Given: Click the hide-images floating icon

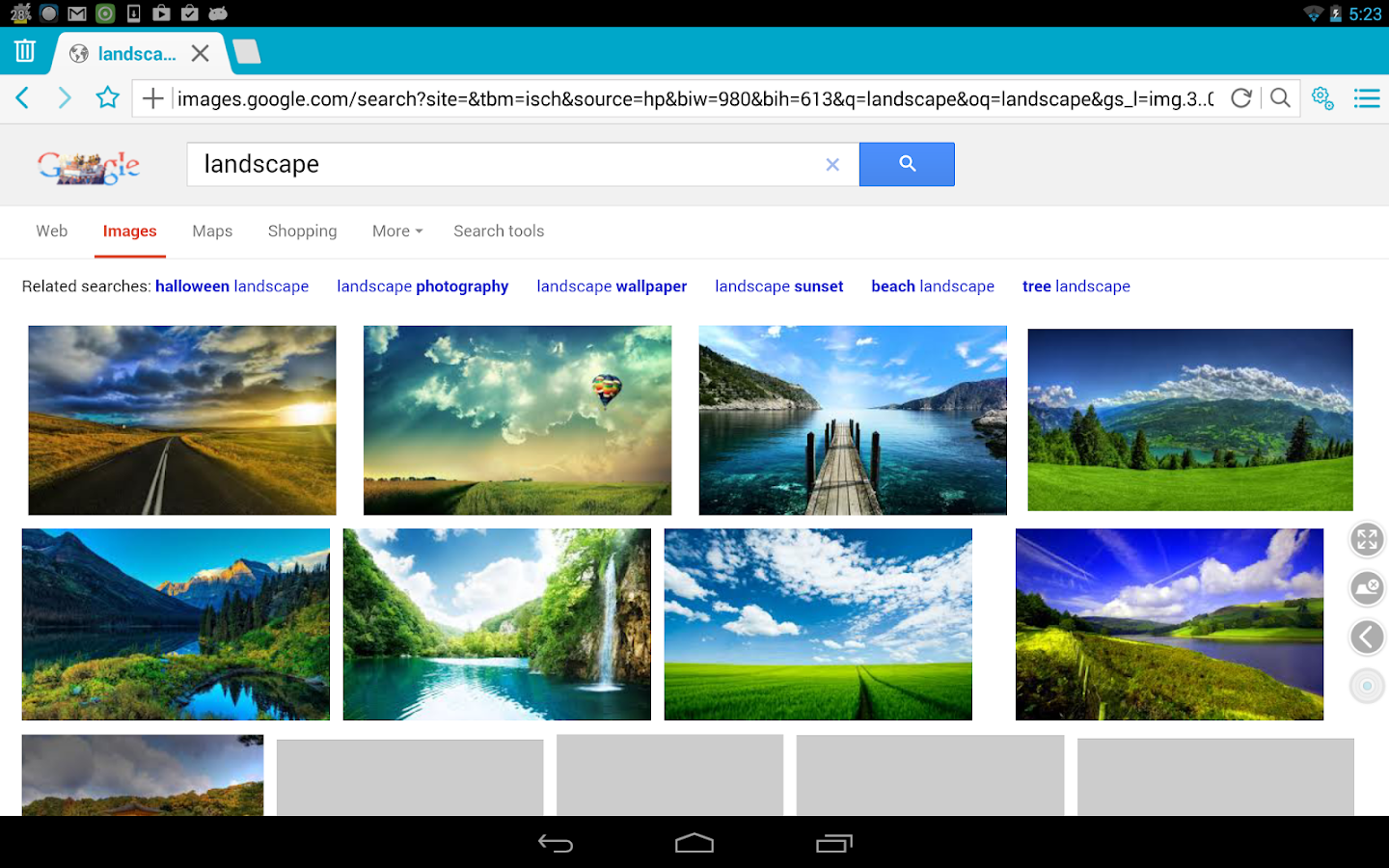Looking at the screenshot, I should [x=1366, y=588].
